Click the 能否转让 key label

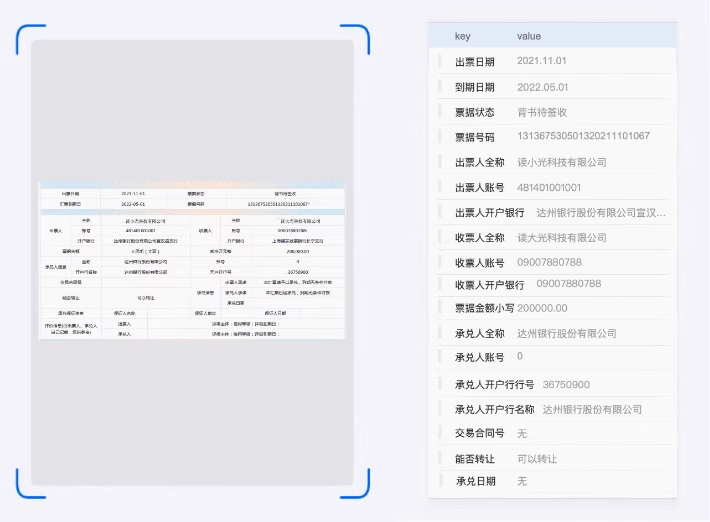pyautogui.click(x=475, y=459)
